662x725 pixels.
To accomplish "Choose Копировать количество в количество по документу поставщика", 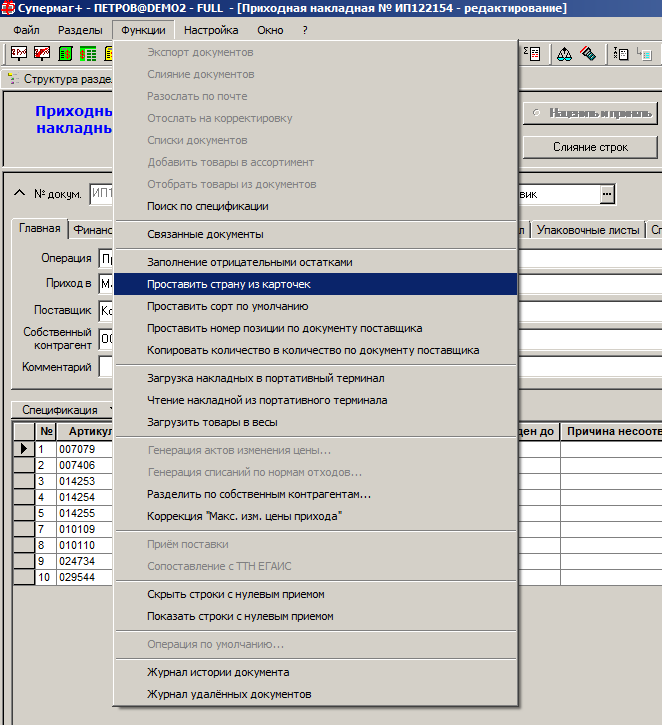I will (315, 350).
